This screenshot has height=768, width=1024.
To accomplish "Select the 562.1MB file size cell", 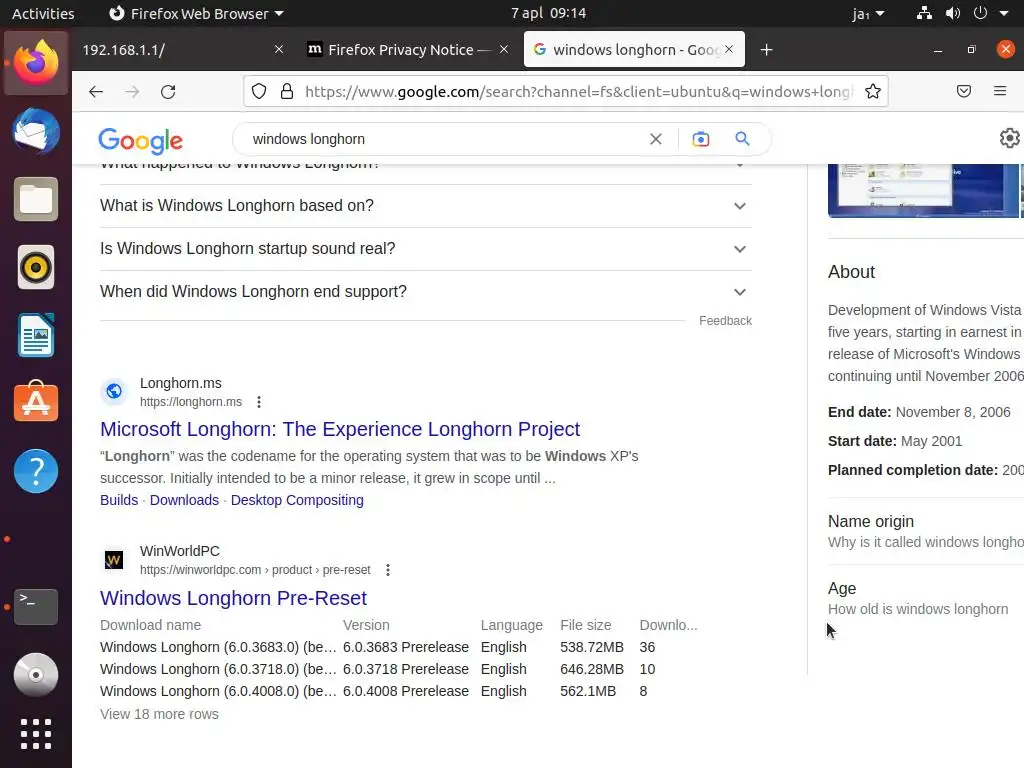I will (588, 691).
